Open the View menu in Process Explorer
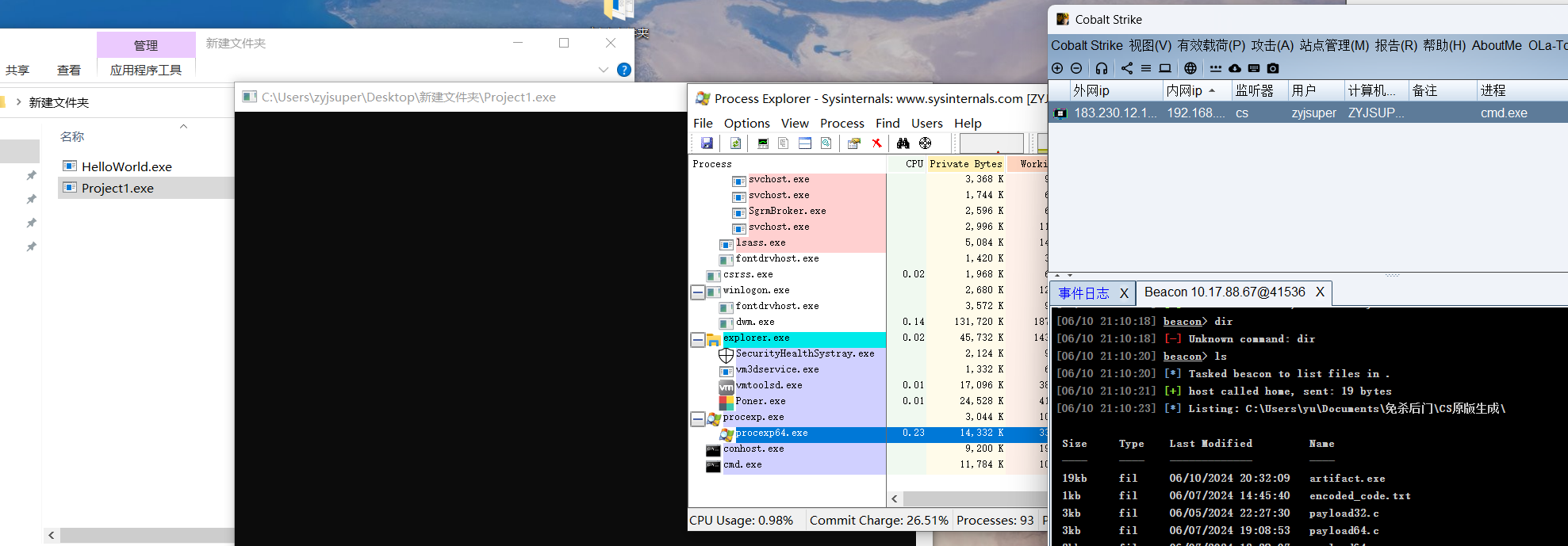 [795, 123]
